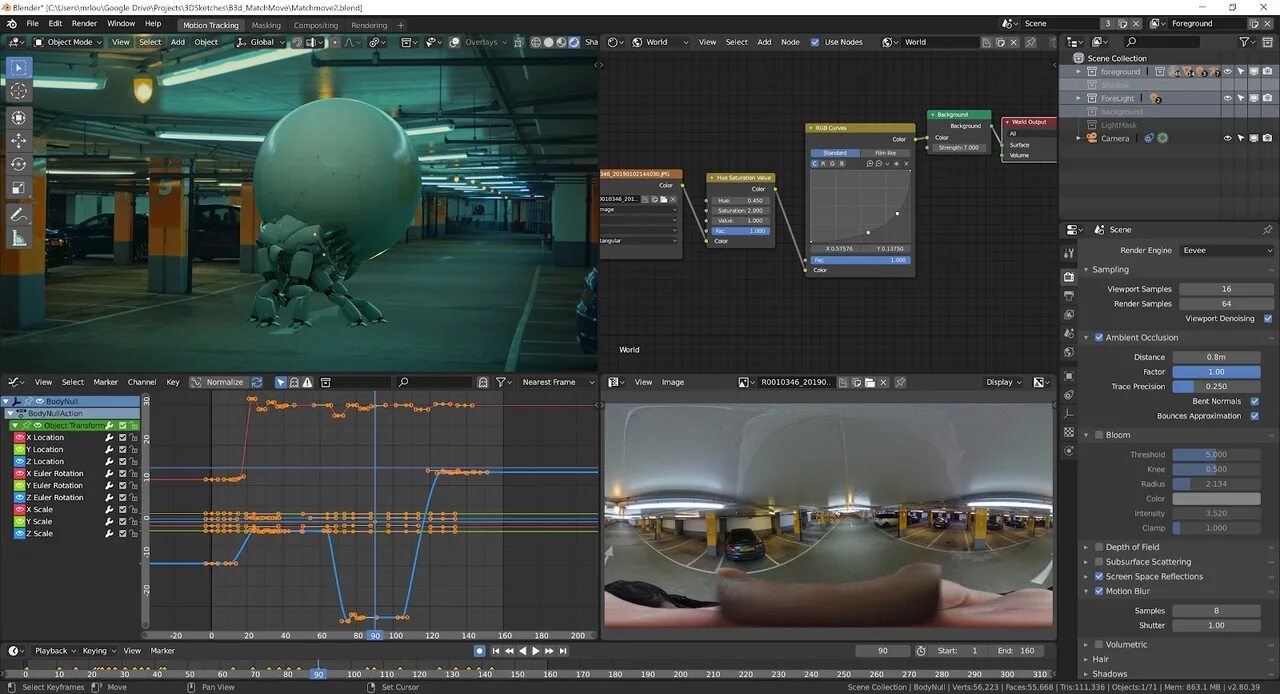The width and height of the screenshot is (1280, 694).
Task: Enable the Bloom checkbox
Action: [x=1099, y=435]
